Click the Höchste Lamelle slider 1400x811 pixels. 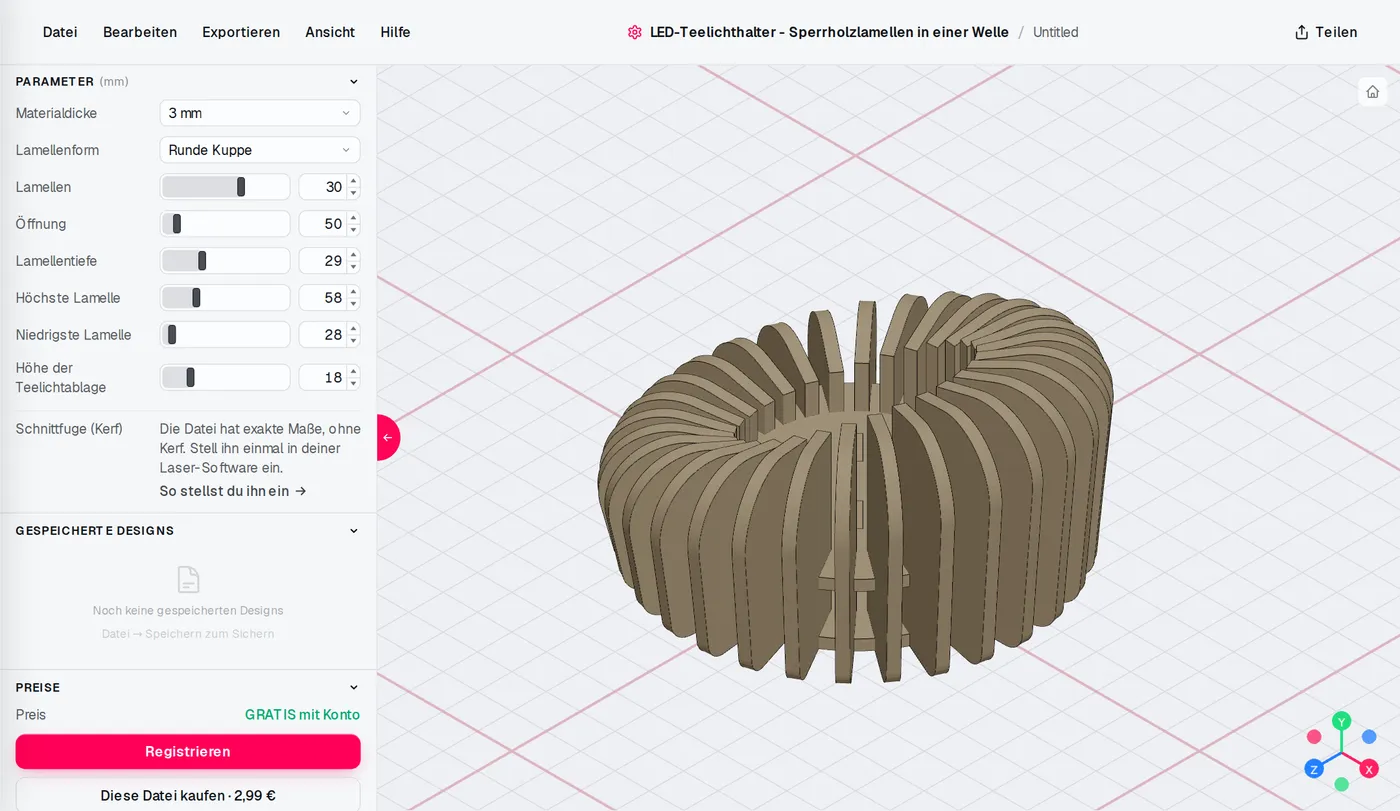[225, 298]
